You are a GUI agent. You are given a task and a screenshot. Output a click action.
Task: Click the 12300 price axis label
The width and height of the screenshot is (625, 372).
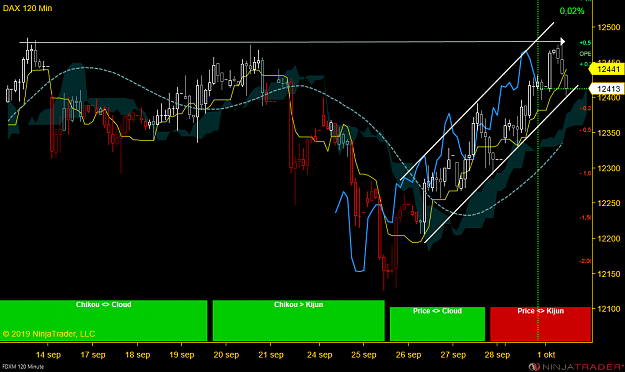(x=609, y=168)
